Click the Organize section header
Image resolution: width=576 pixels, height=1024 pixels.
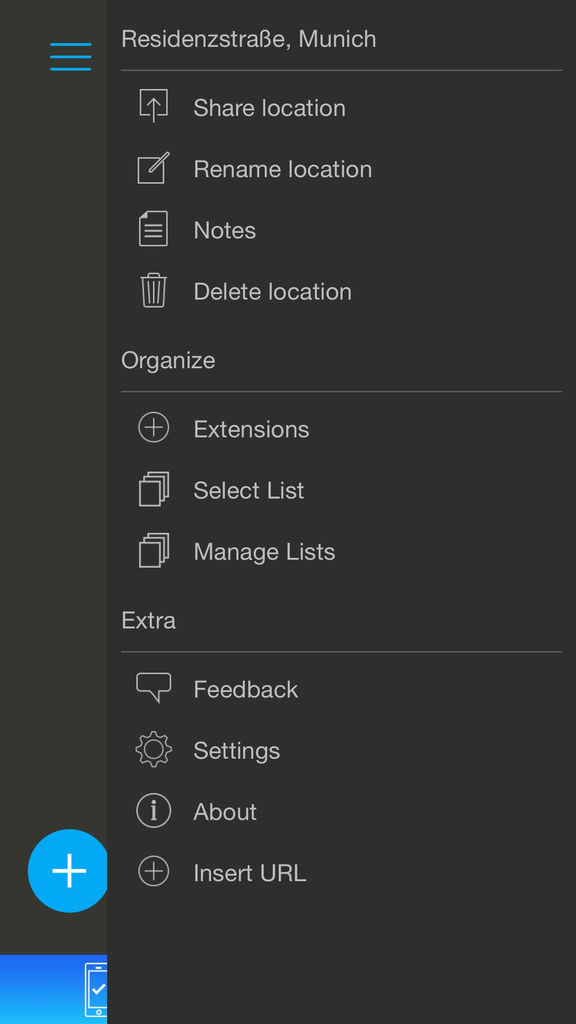(x=168, y=360)
